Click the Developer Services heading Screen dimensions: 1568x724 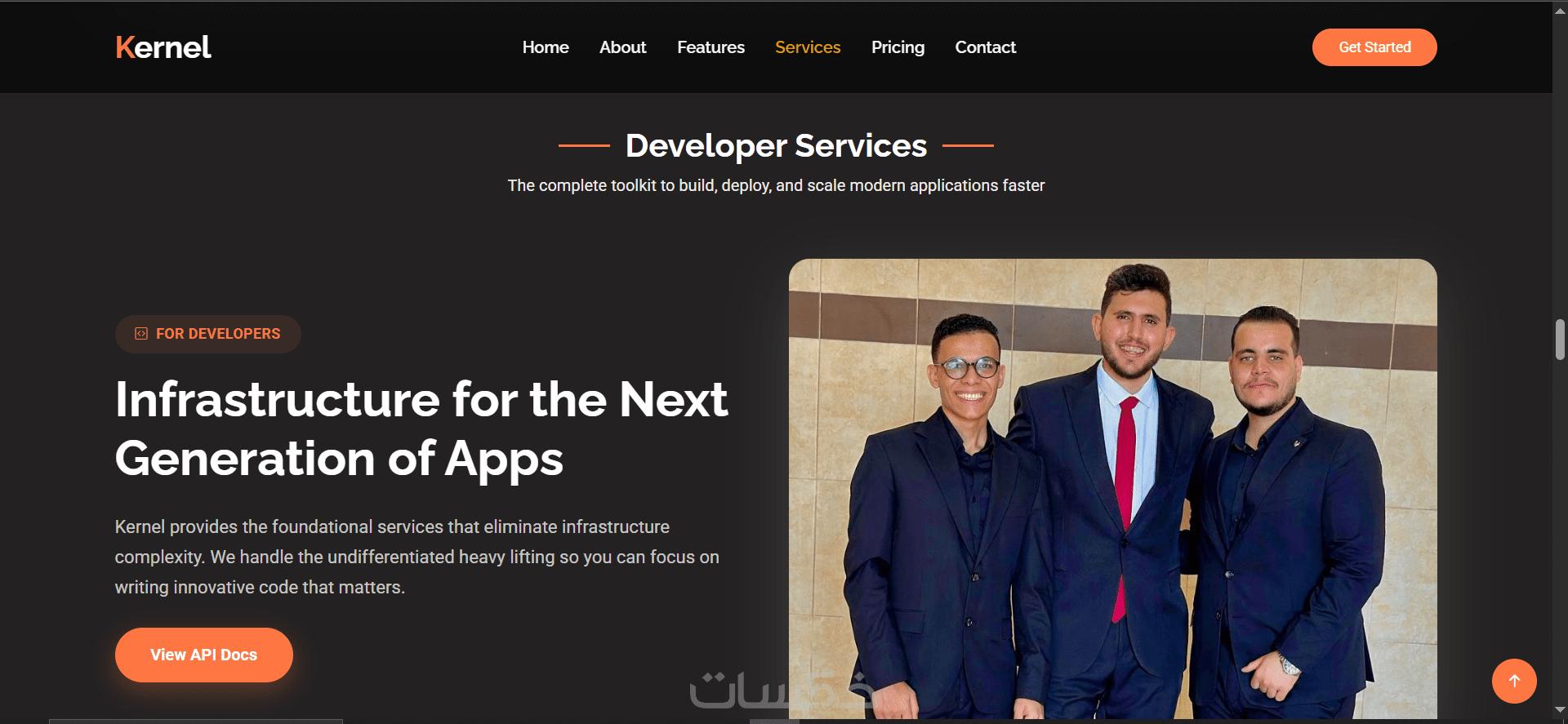[x=776, y=145]
